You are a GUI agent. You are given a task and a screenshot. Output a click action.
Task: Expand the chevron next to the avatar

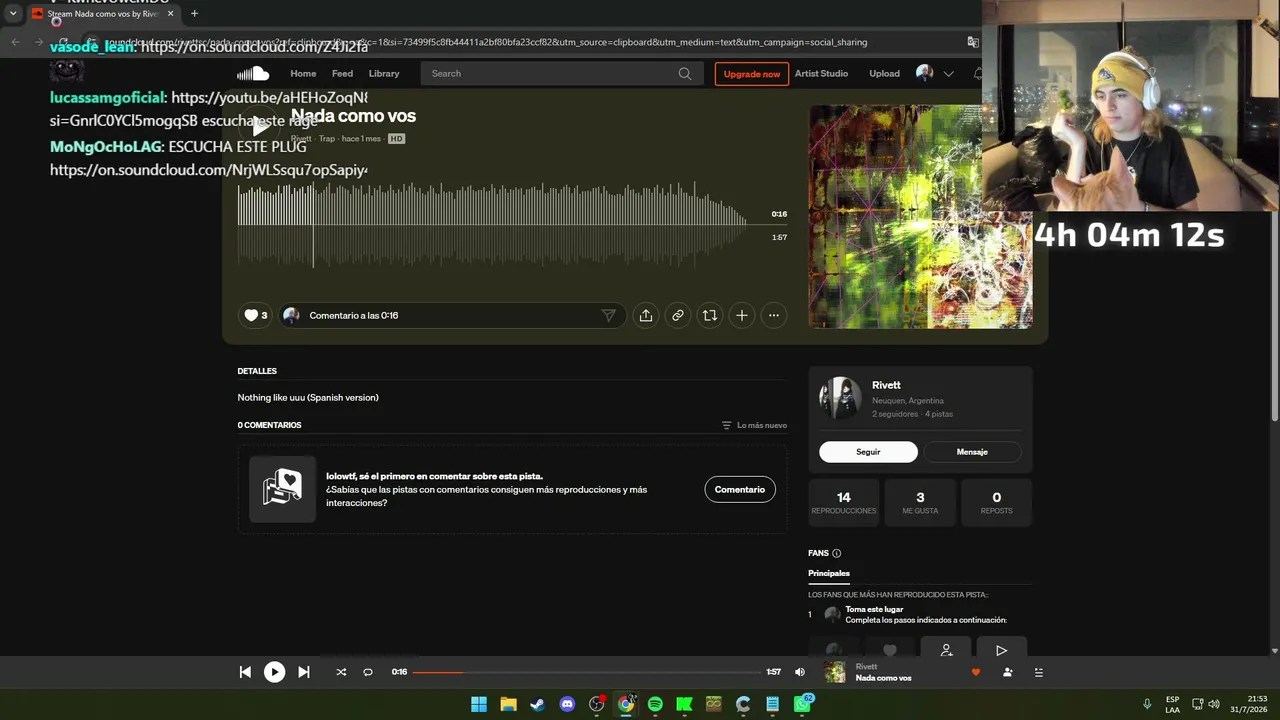coord(948,73)
